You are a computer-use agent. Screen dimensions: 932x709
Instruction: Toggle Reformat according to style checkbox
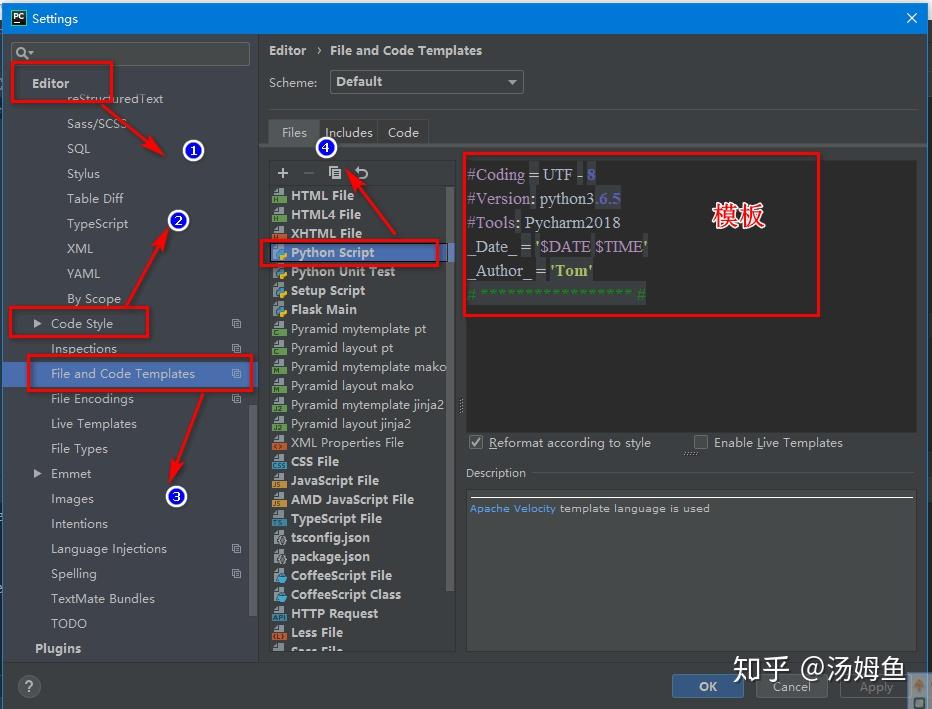(x=476, y=442)
